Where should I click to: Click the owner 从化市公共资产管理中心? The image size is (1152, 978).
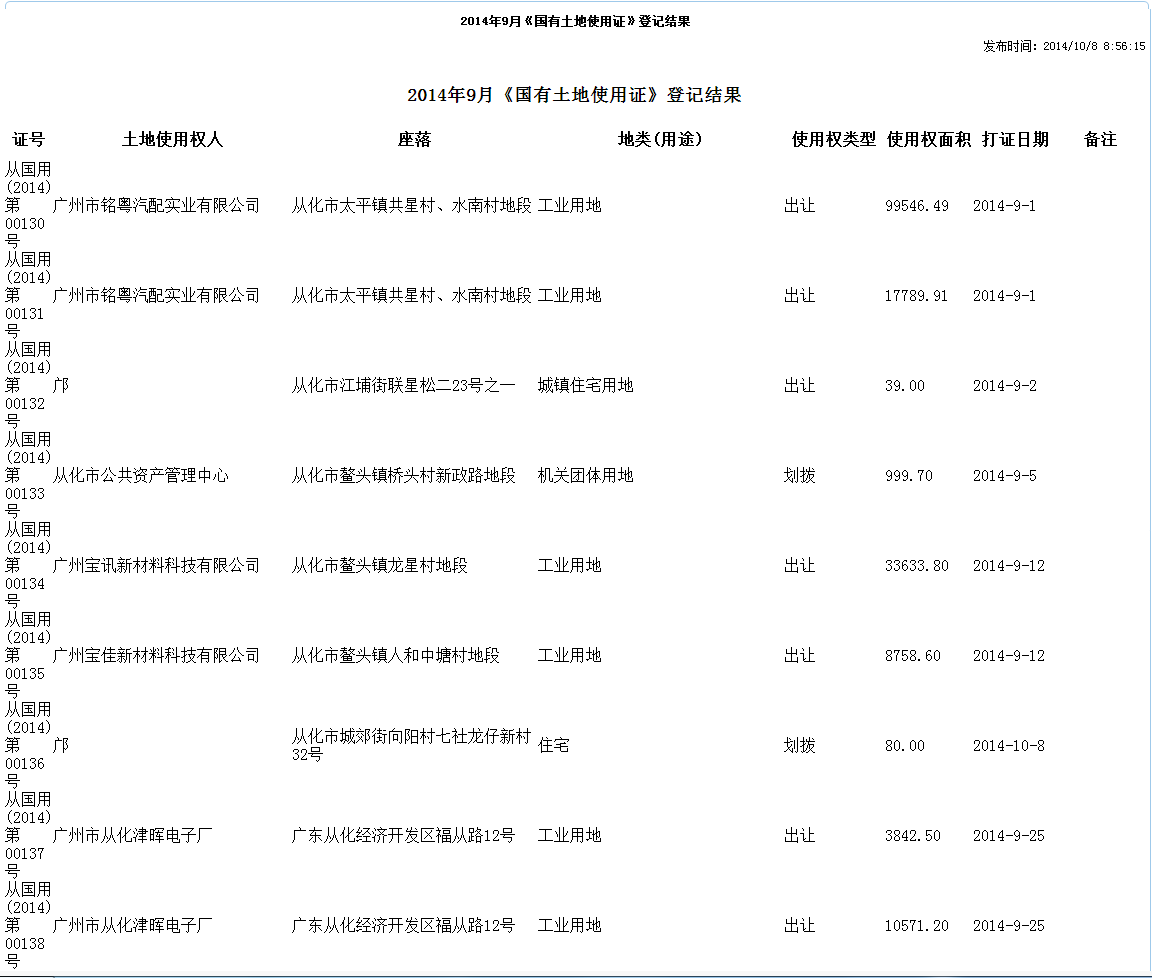click(x=140, y=476)
